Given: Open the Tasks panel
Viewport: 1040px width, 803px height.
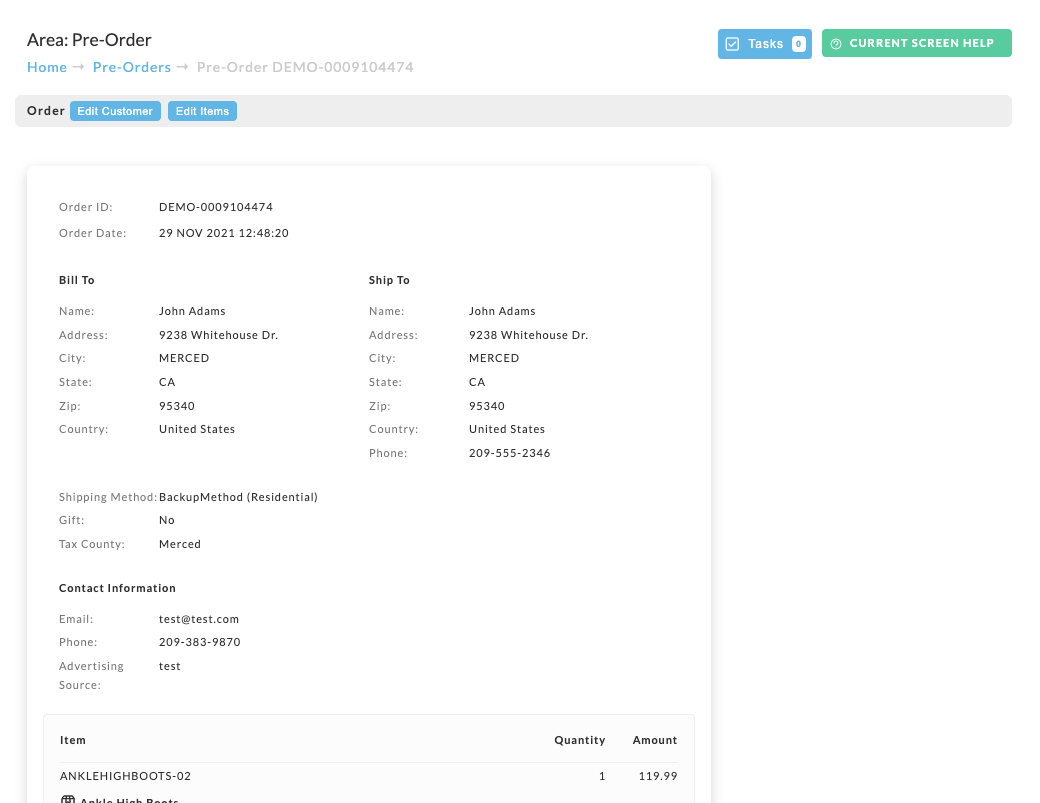Looking at the screenshot, I should pyautogui.click(x=765, y=44).
